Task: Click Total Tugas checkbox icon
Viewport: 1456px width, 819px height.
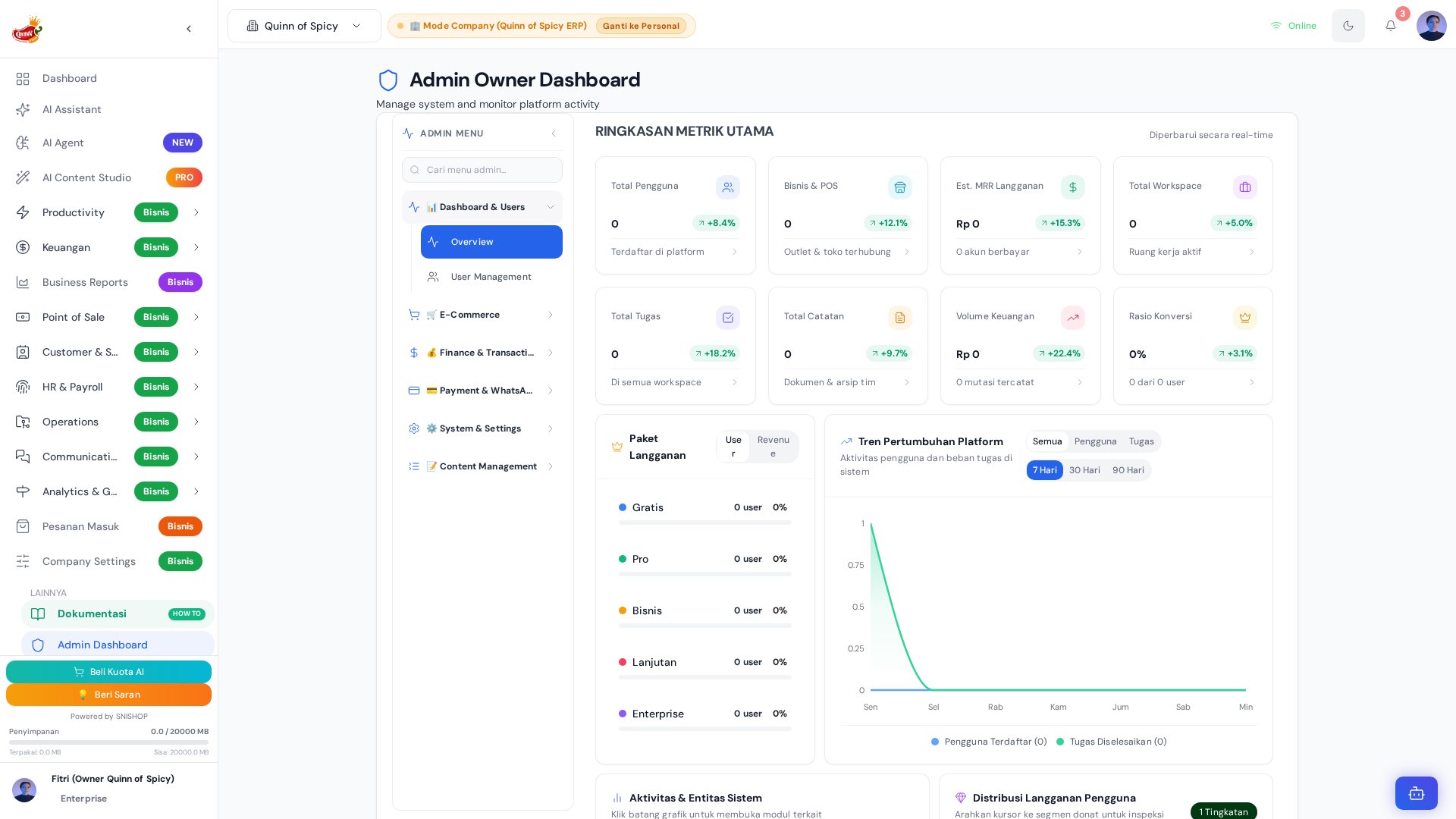Action: pos(727,318)
